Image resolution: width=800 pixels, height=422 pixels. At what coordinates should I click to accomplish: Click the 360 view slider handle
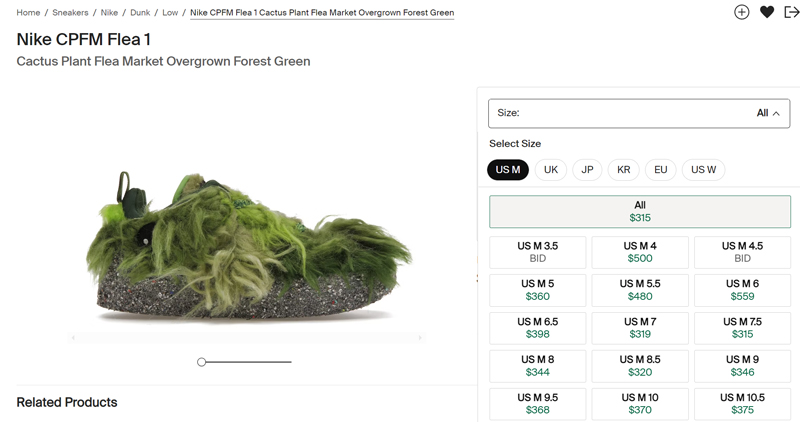tap(201, 362)
